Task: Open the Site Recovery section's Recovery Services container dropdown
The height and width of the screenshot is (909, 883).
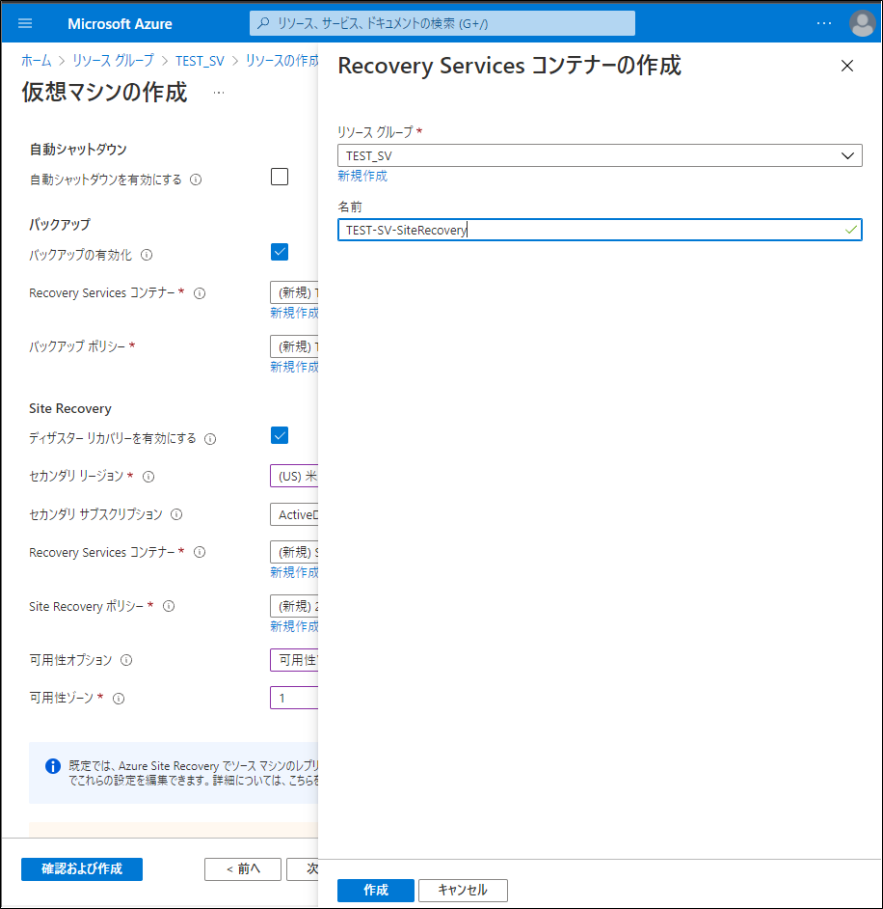Action: (294, 552)
